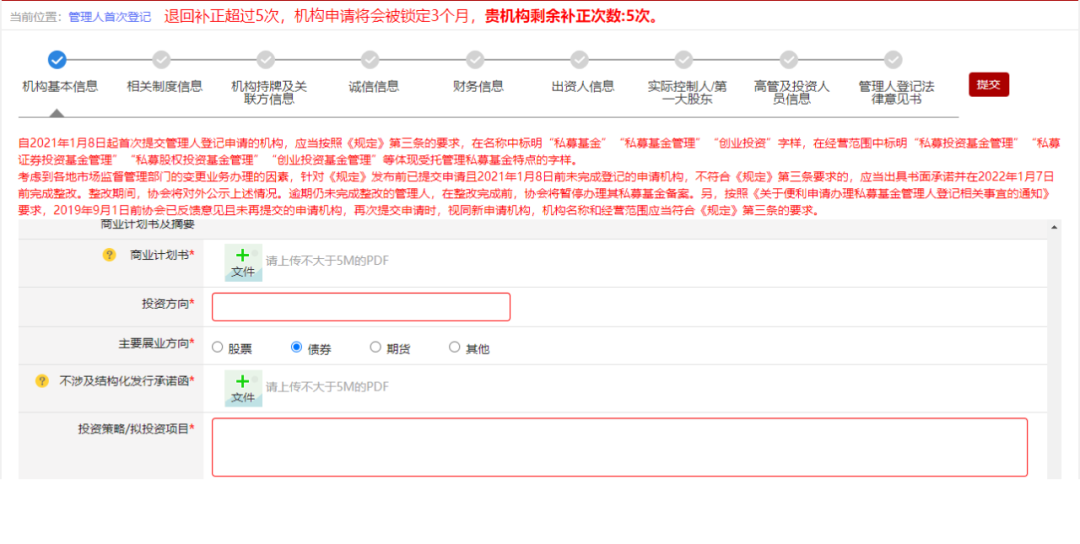Click the help icon beside 不涉及结构化发行承诺函
This screenshot has width=1080, height=544.
[41, 380]
